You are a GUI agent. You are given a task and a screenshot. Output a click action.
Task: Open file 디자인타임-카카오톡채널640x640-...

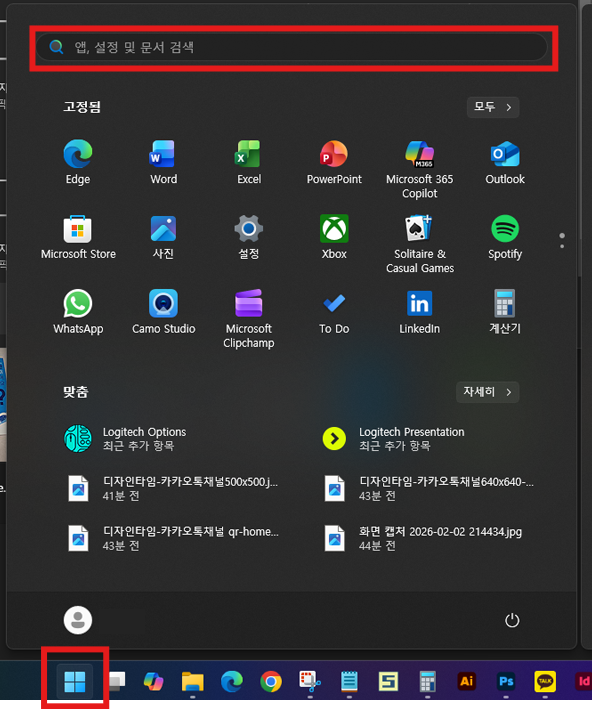pos(428,488)
